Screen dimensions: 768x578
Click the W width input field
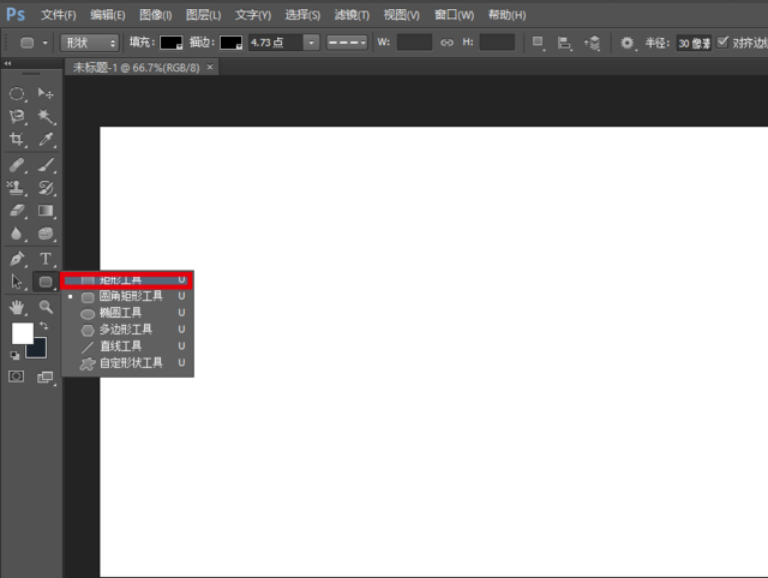click(414, 43)
